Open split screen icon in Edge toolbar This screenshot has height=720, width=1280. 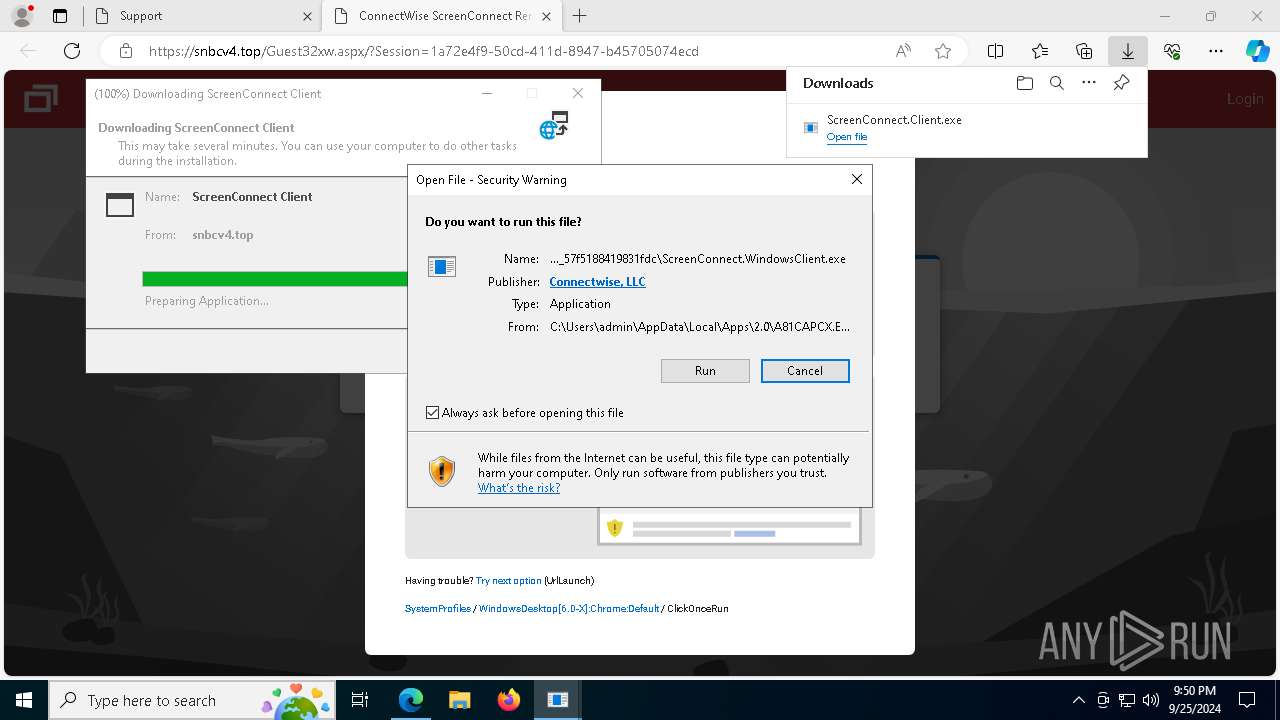click(x=996, y=51)
